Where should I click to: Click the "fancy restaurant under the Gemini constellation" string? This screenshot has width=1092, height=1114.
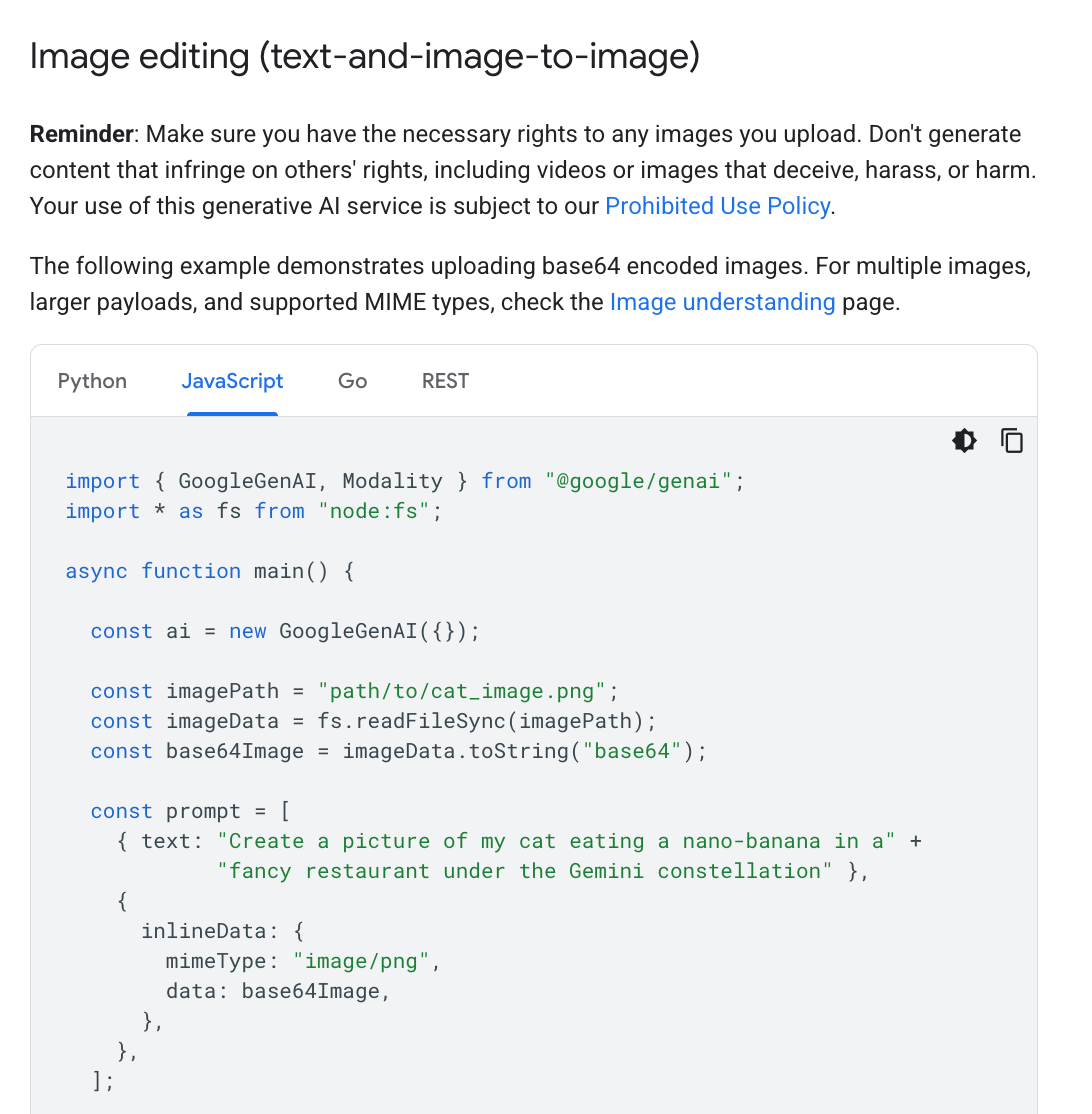coord(524,871)
